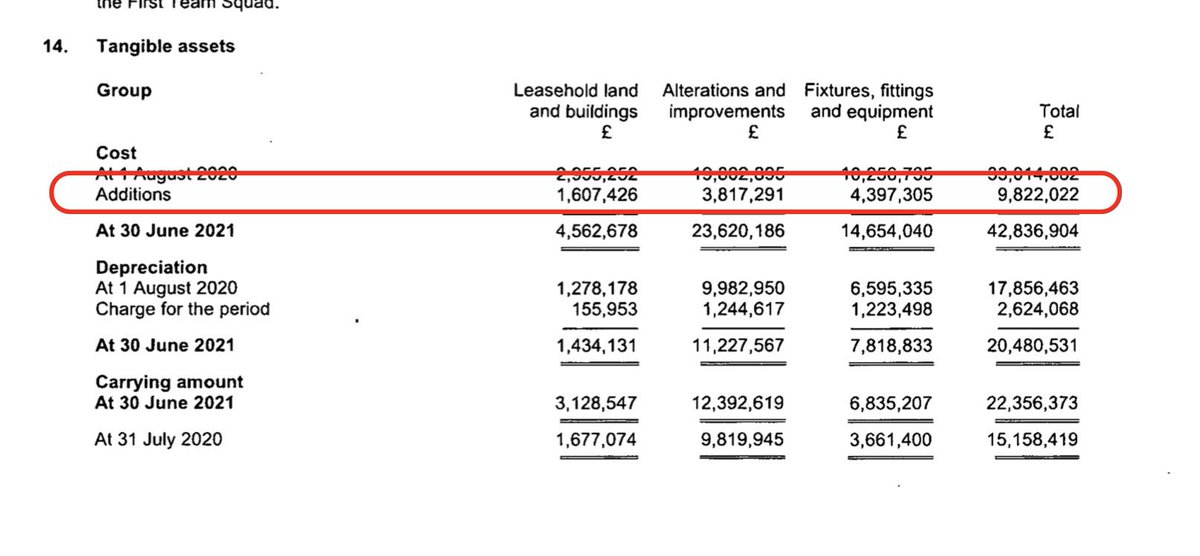Click 'At 1 August 2020' in Depreciation section
This screenshot has height=556, width=1200.
(166, 289)
